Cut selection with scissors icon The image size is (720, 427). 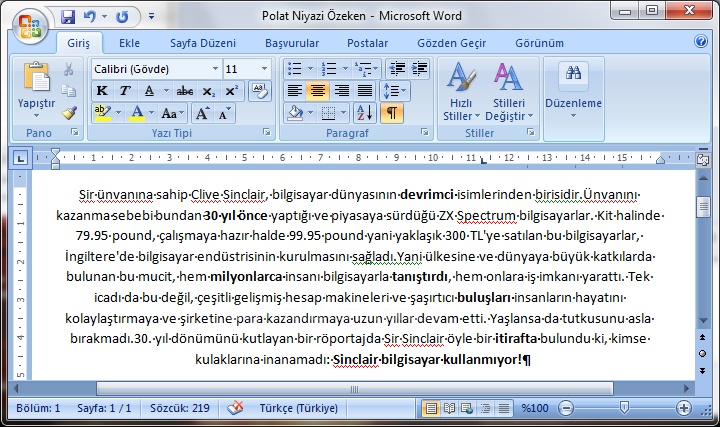click(x=69, y=69)
